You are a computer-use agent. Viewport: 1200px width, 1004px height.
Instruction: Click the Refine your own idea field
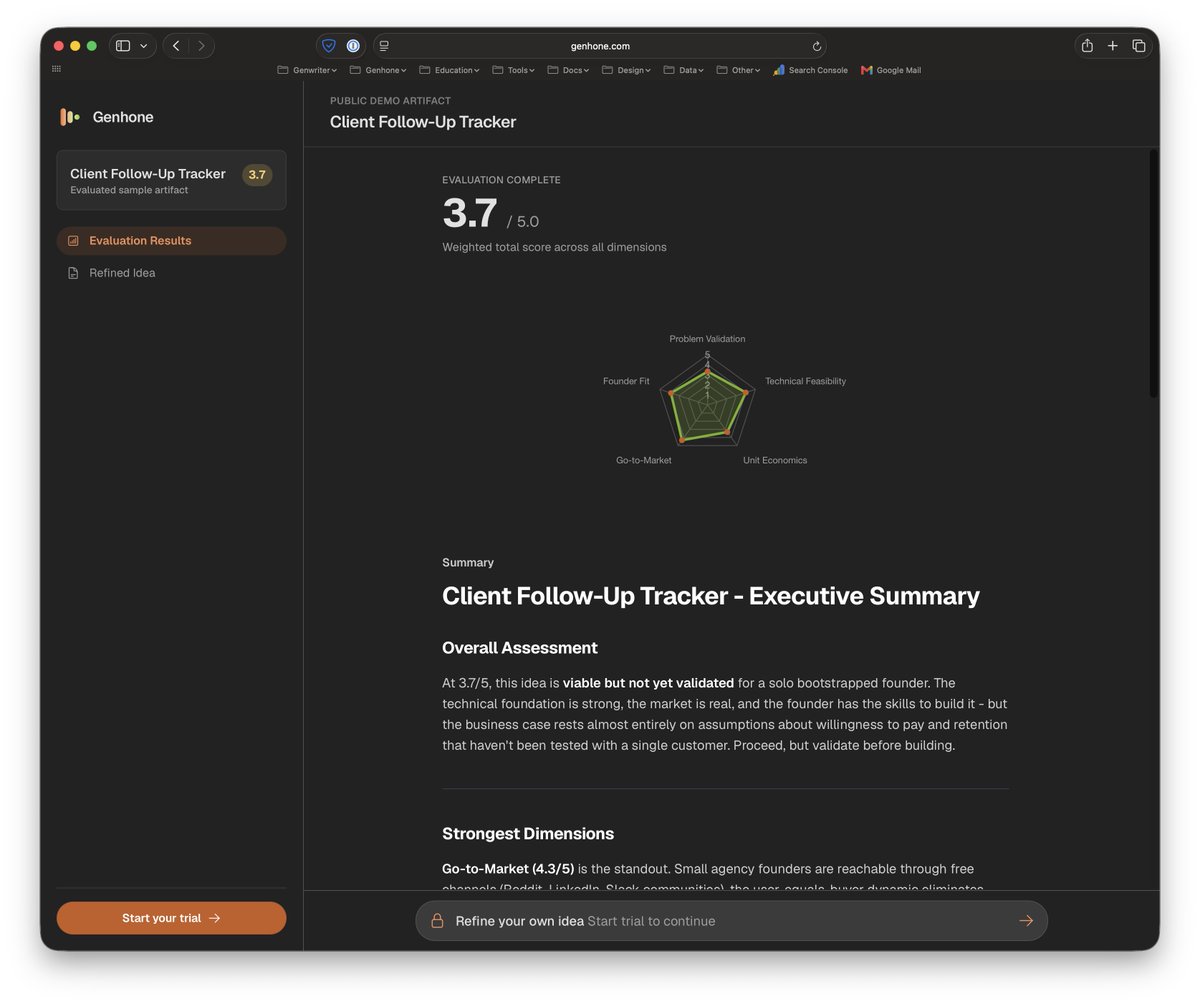[x=732, y=921]
